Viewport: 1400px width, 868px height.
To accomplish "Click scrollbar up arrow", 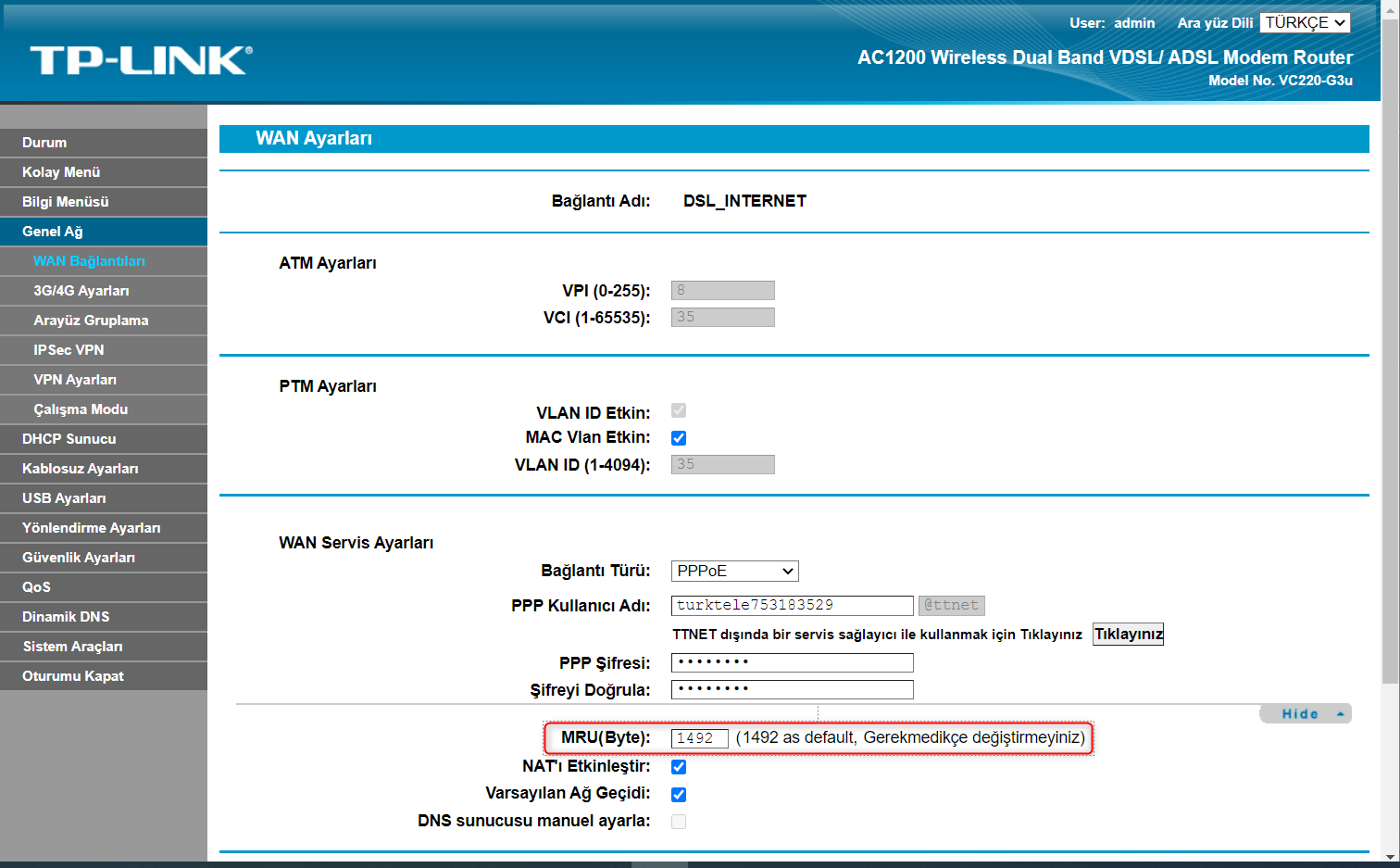I will [x=1391, y=8].
